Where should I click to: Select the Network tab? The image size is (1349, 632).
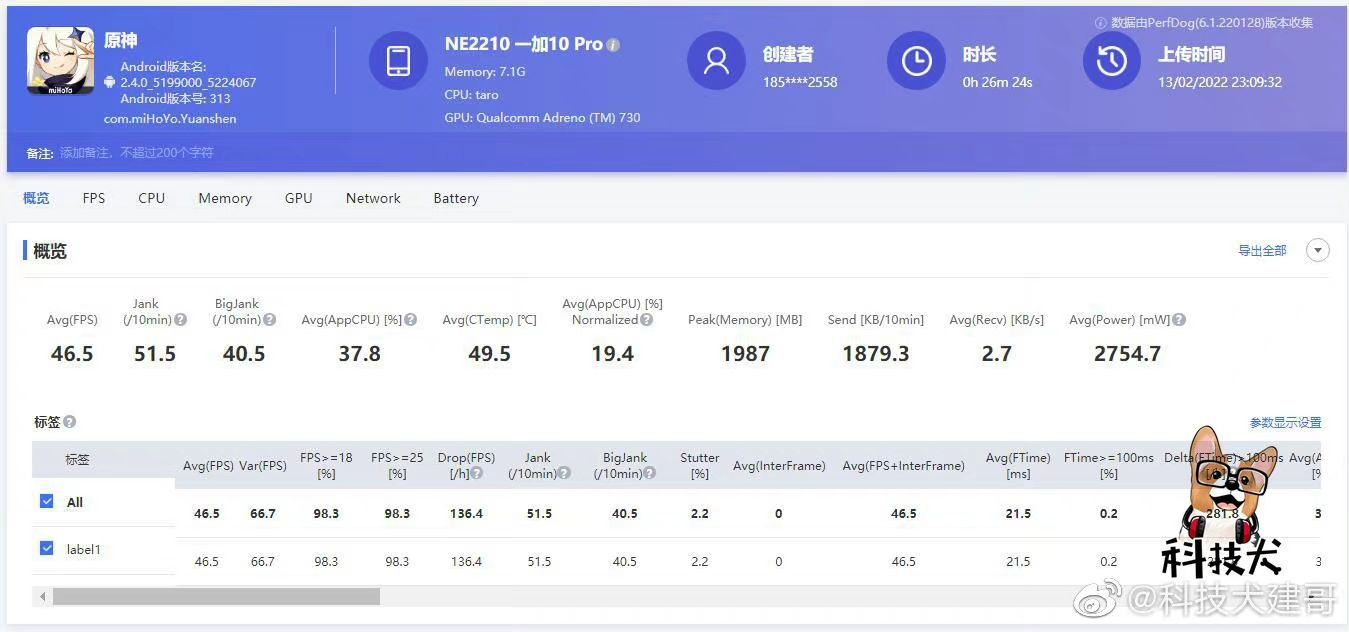[373, 198]
